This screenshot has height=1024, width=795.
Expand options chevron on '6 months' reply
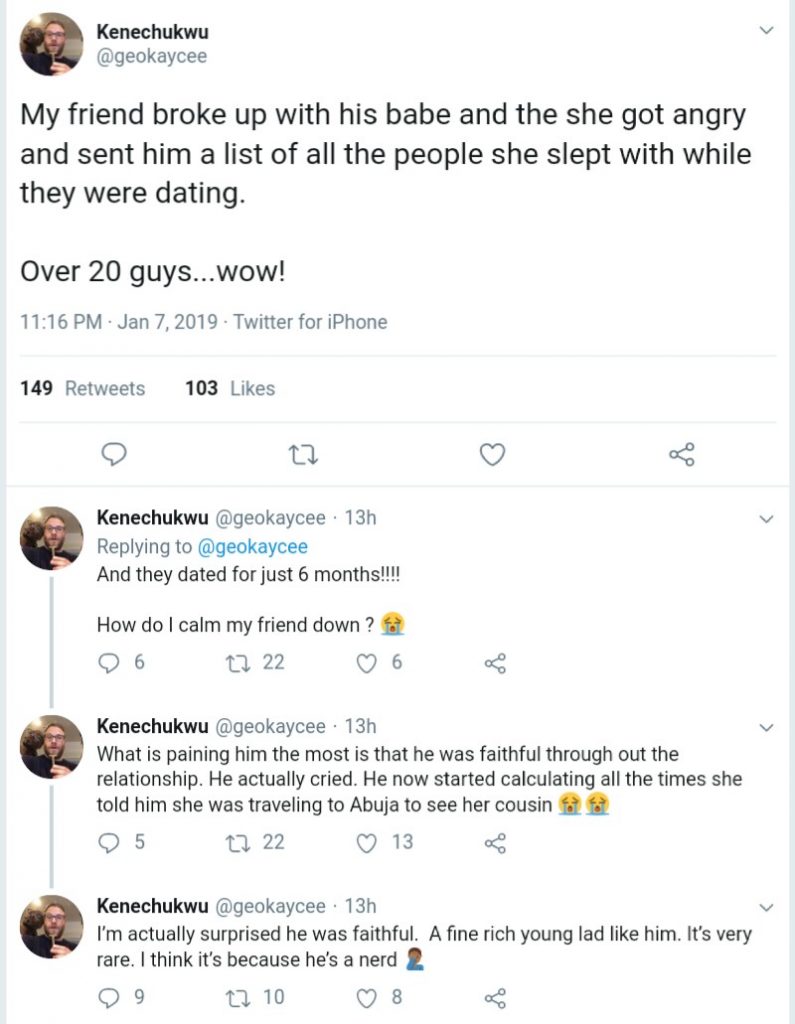[x=766, y=520]
